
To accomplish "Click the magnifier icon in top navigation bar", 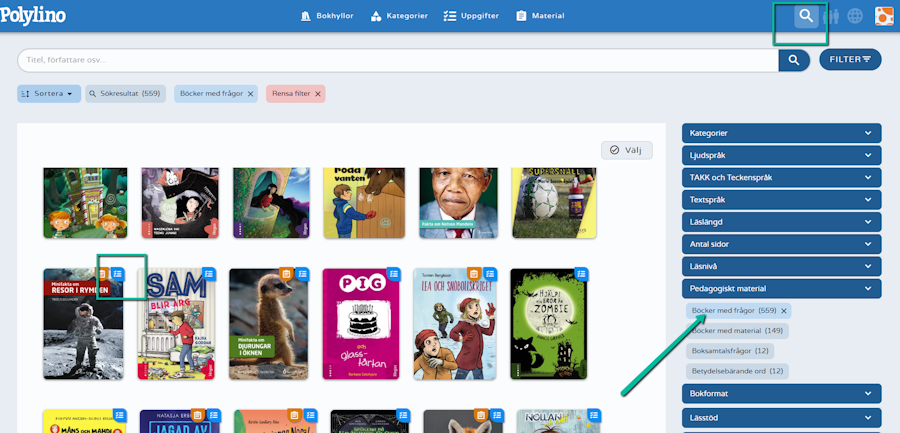I will [806, 16].
